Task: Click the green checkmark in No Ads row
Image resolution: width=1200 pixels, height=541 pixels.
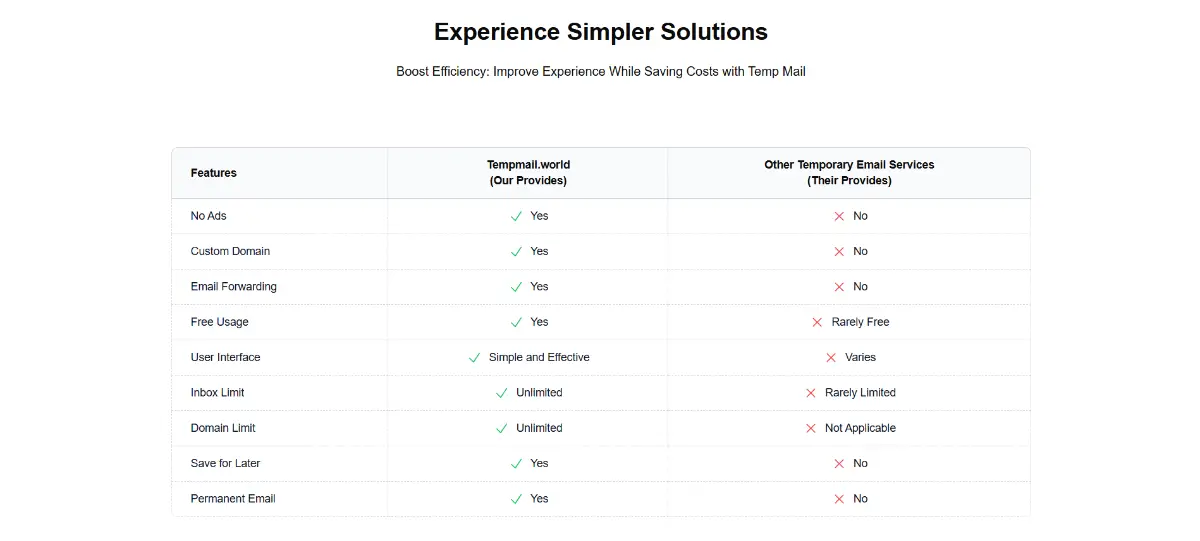Action: tap(516, 216)
